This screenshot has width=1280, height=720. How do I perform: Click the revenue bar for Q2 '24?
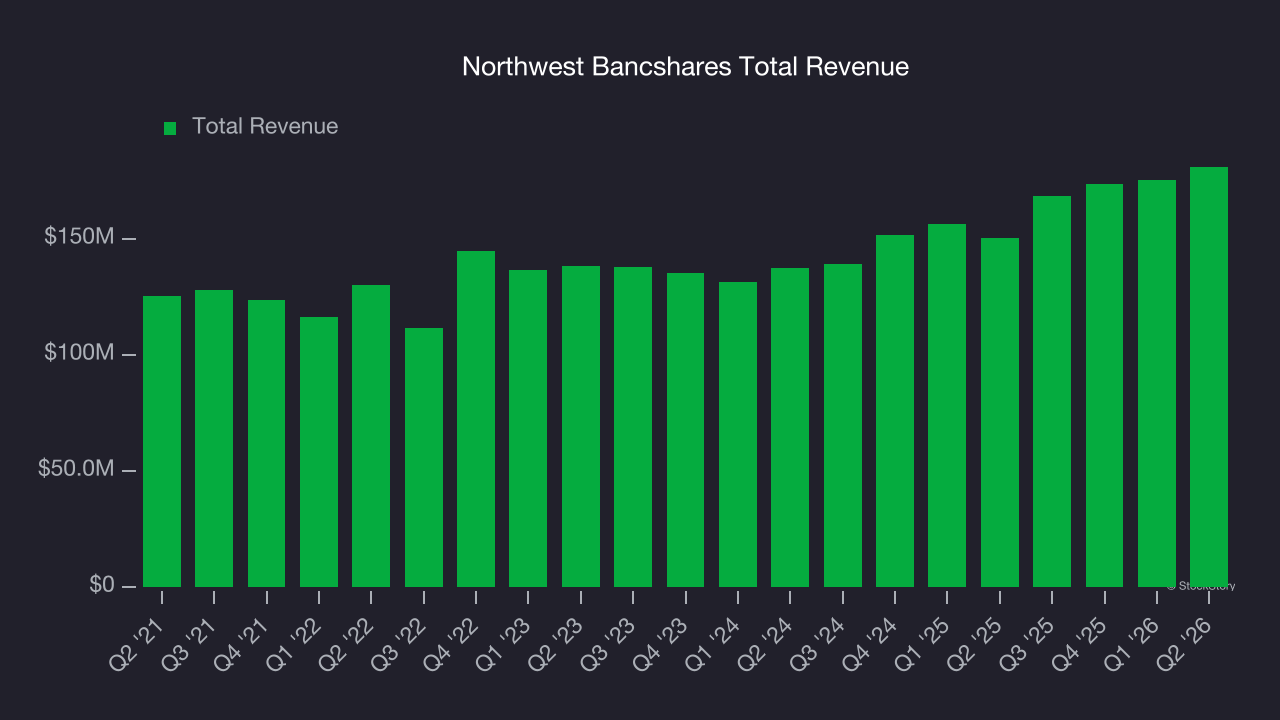pos(790,427)
